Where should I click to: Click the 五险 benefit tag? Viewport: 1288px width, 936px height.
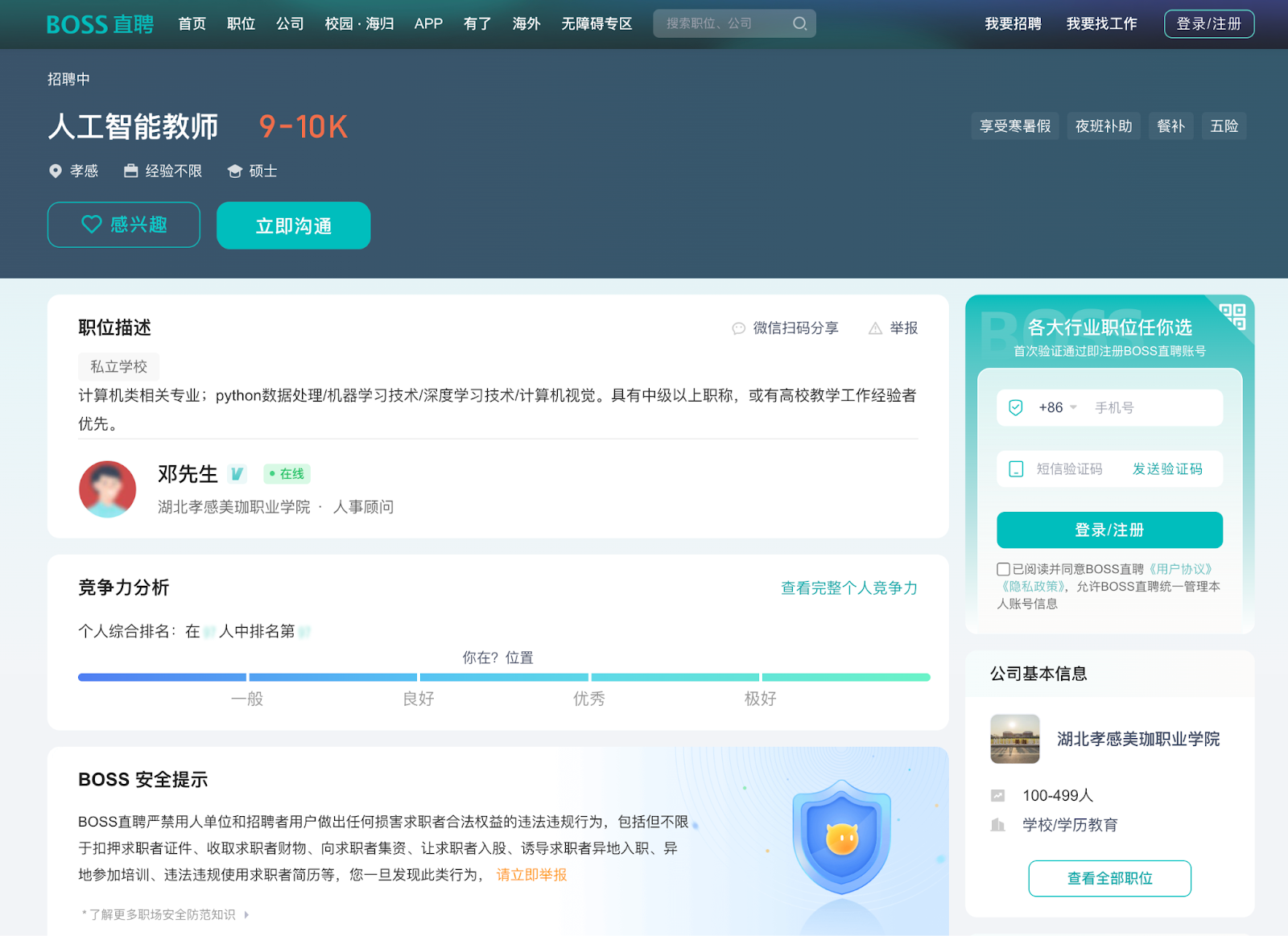[1224, 126]
